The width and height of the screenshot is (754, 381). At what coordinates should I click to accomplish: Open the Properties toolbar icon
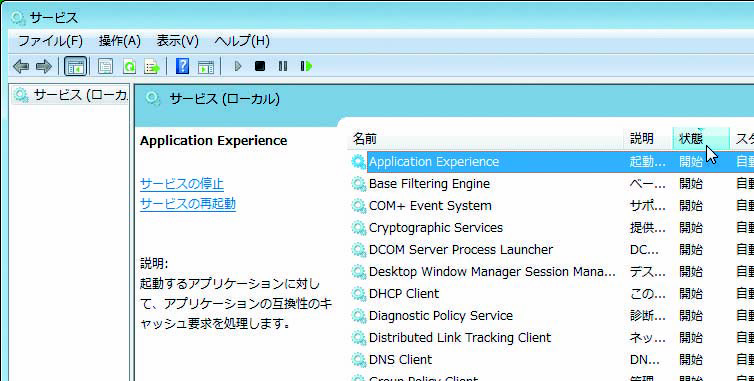[x=105, y=66]
